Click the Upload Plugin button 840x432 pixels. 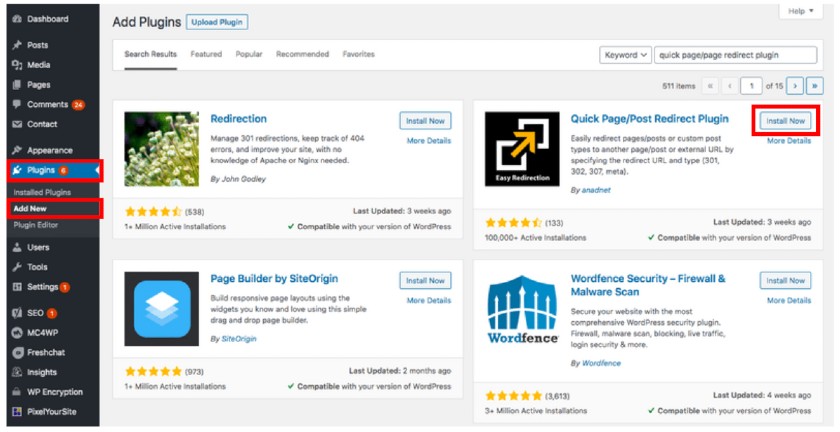217,22
